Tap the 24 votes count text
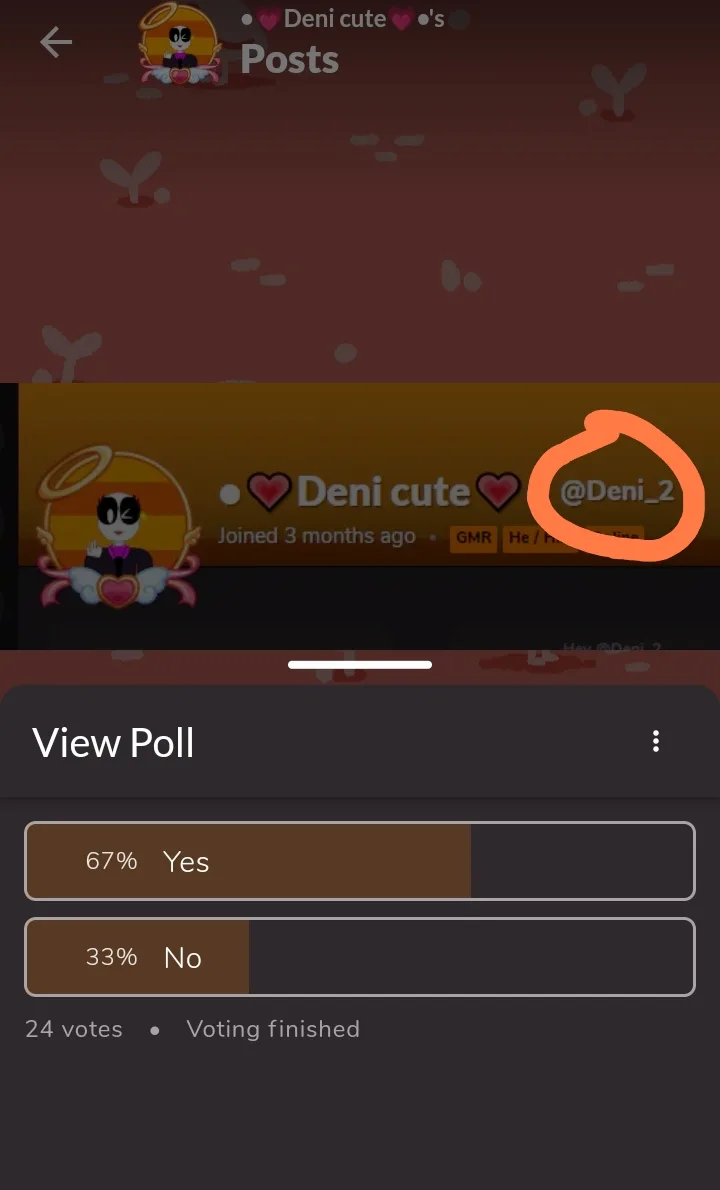 pos(74,1029)
